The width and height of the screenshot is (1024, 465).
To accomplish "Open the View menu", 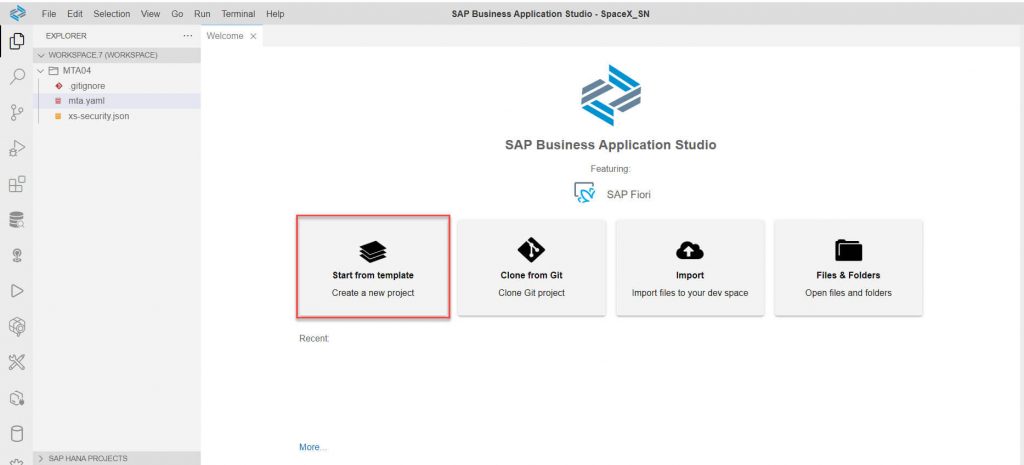I will [x=150, y=14].
